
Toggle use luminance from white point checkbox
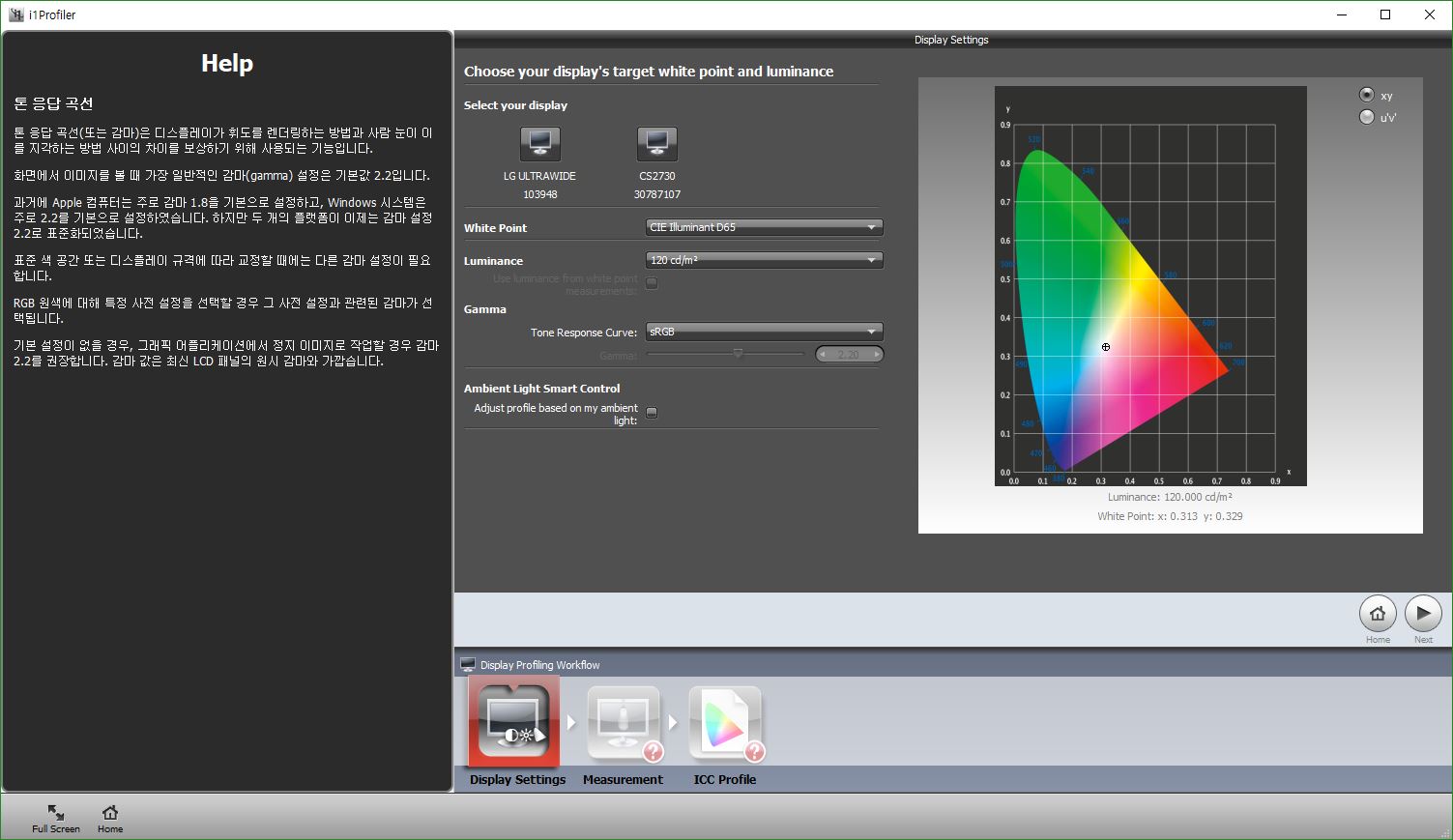pyautogui.click(x=652, y=283)
